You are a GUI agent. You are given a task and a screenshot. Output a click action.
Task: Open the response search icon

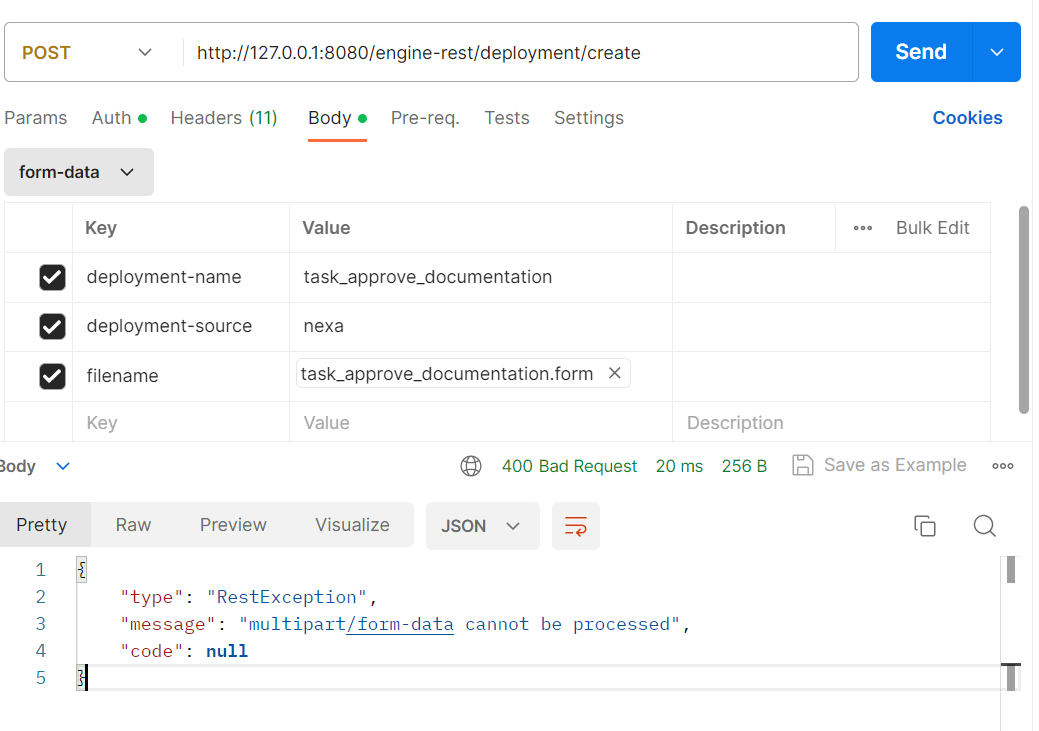[984, 525]
